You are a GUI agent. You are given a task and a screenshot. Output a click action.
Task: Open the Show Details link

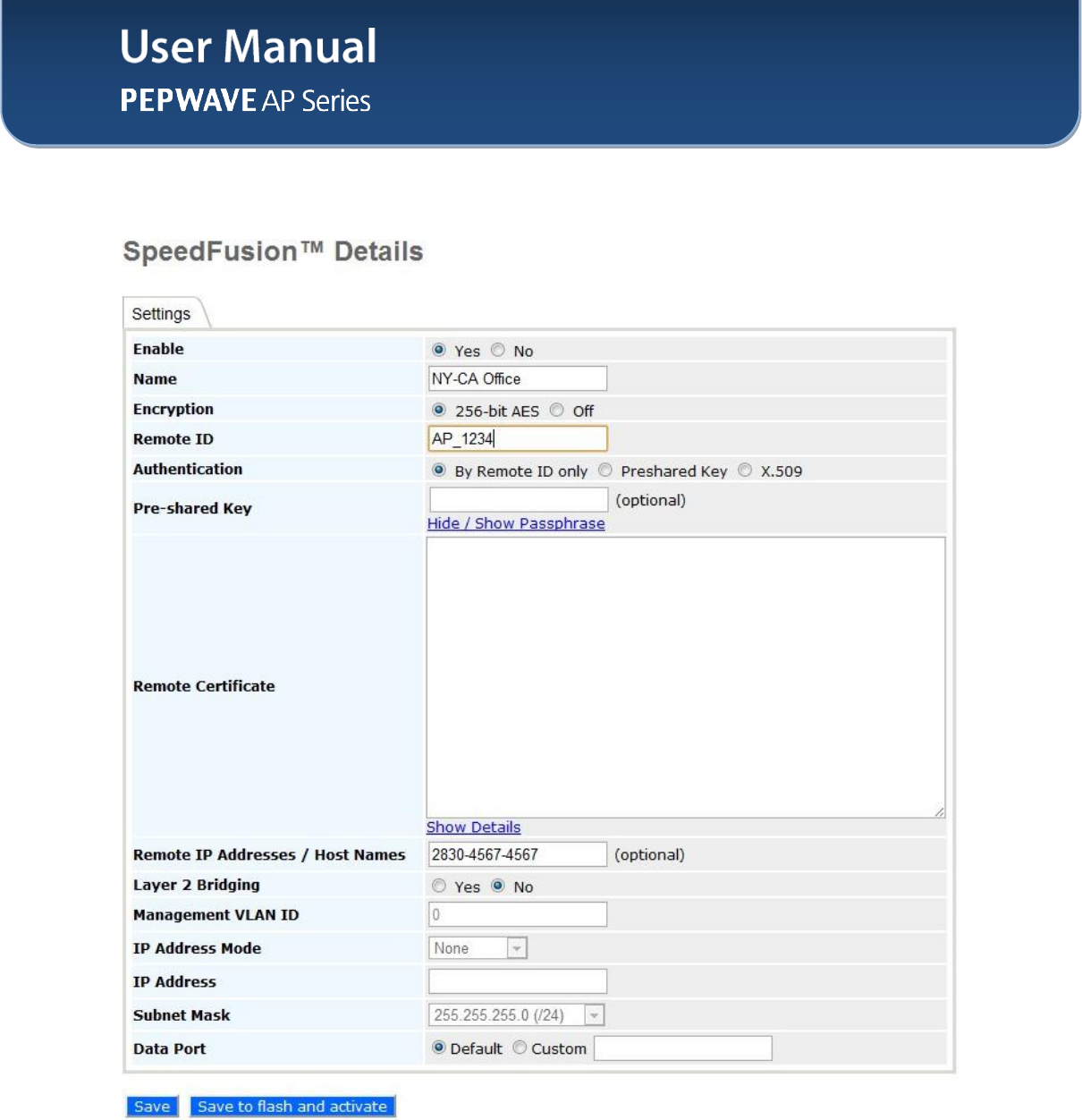(x=473, y=827)
